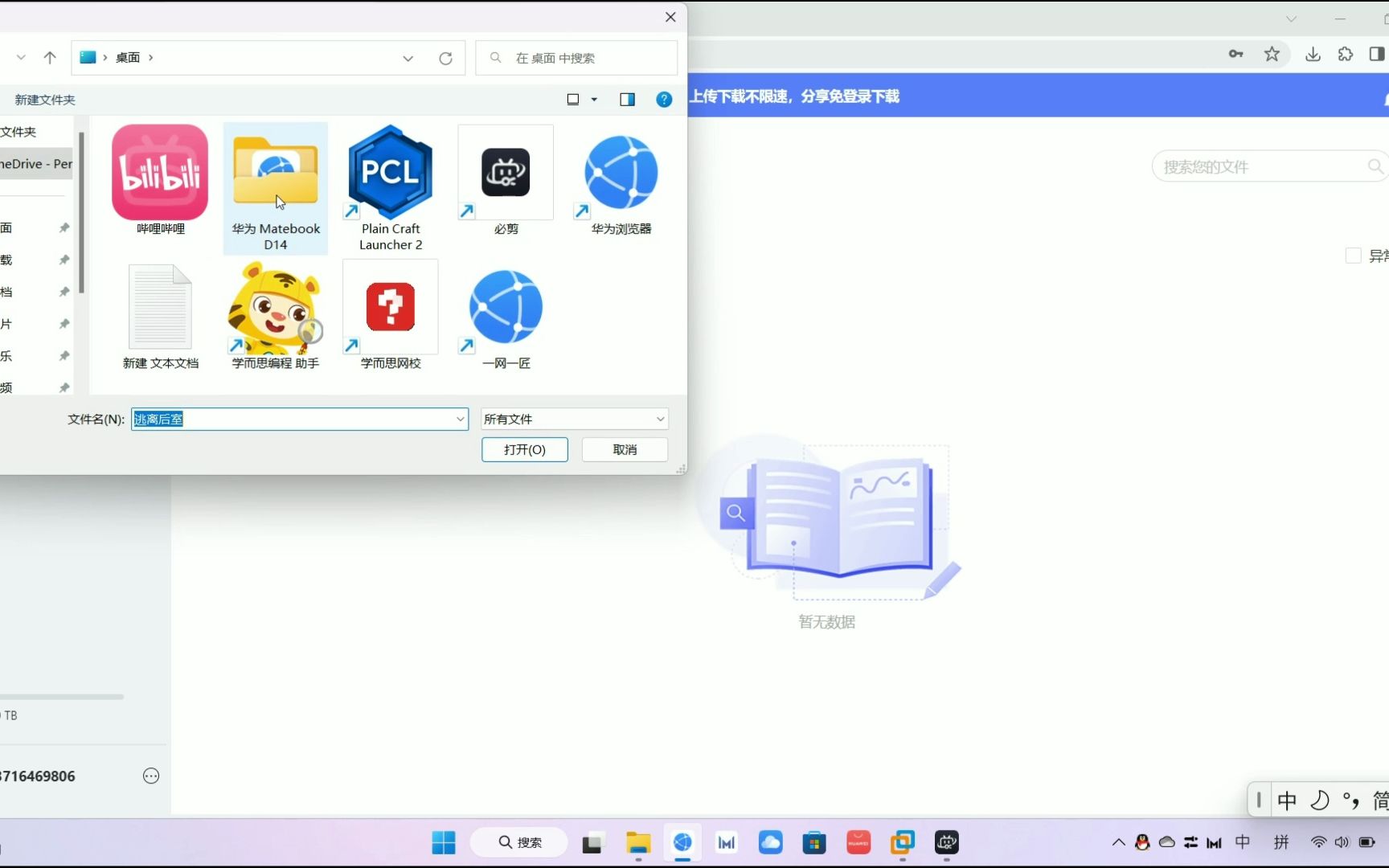Screen dimensions: 1389x868
Task: Expand the address bar path dropdown
Action: coord(408,58)
